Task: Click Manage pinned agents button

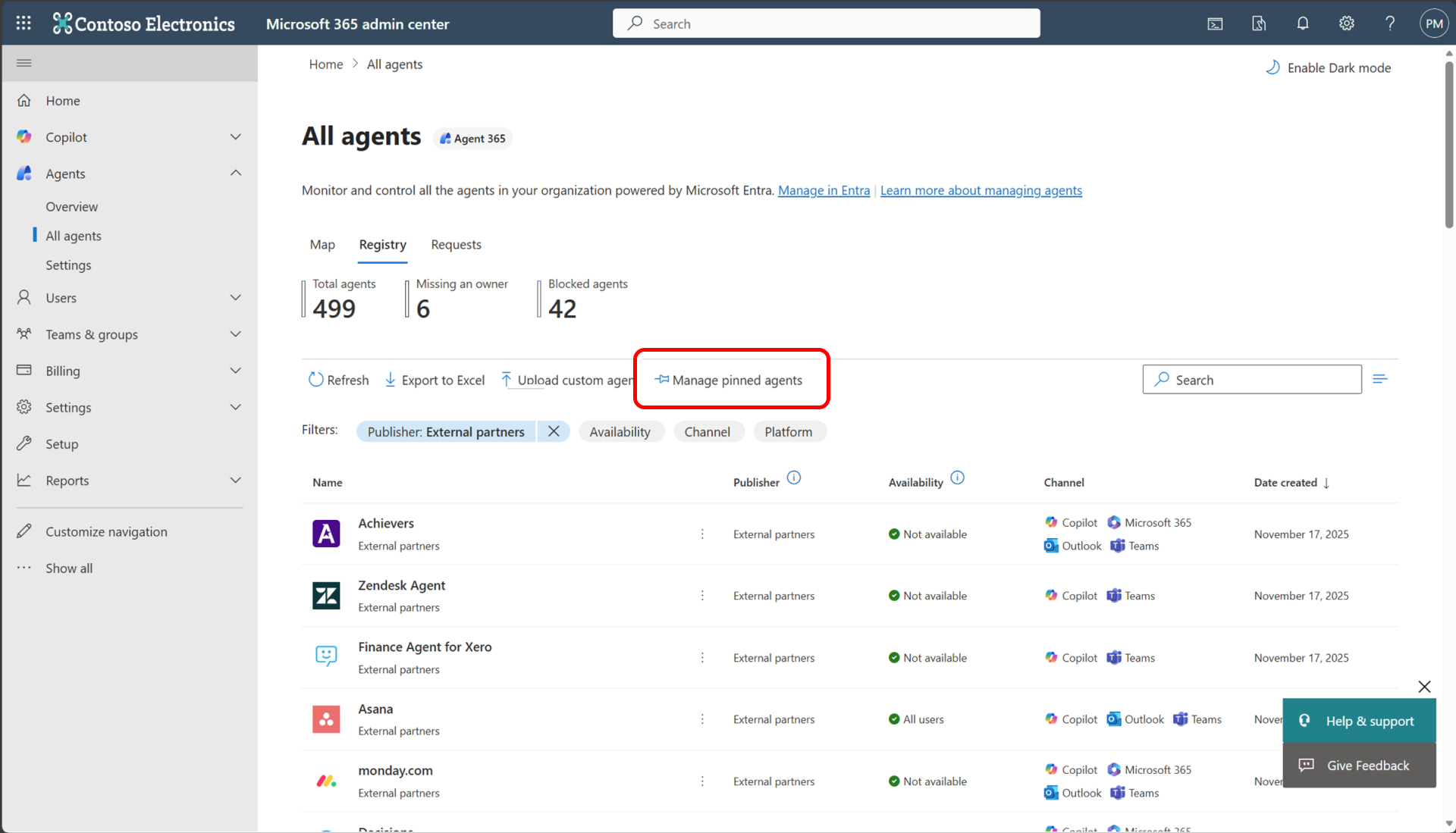Action: pyautogui.click(x=729, y=380)
